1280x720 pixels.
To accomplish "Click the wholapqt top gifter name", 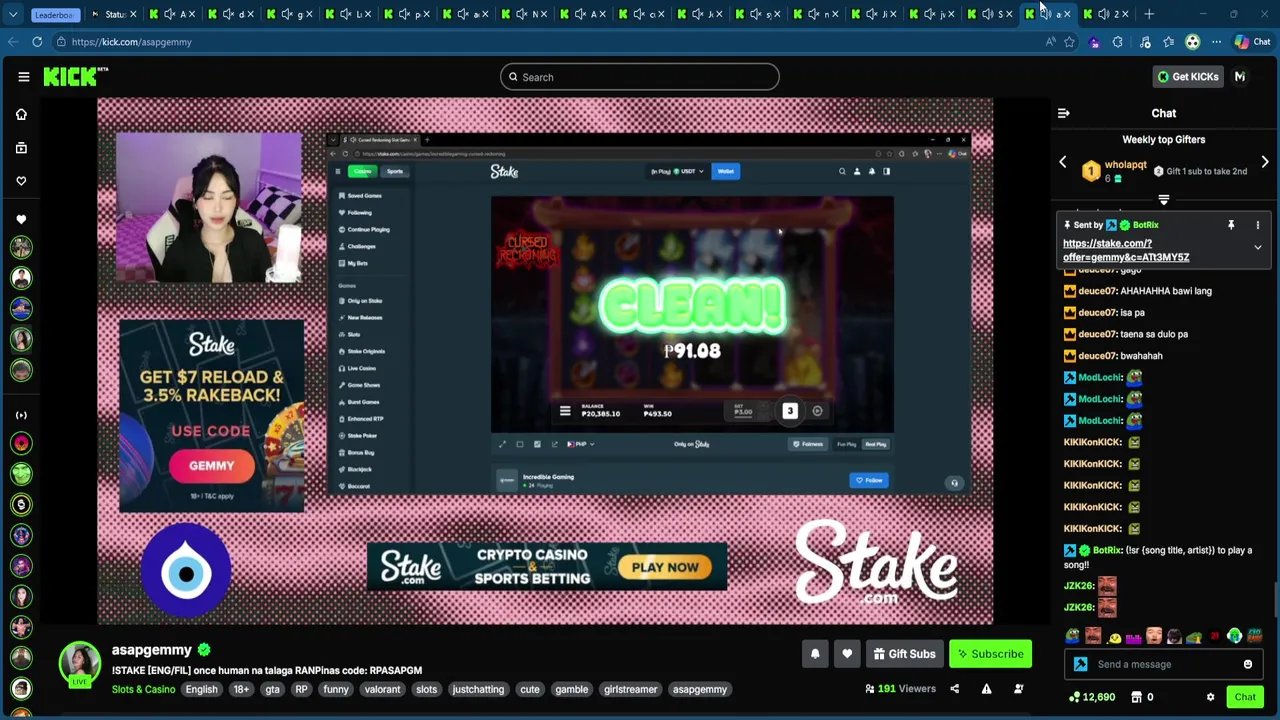I will point(1125,165).
